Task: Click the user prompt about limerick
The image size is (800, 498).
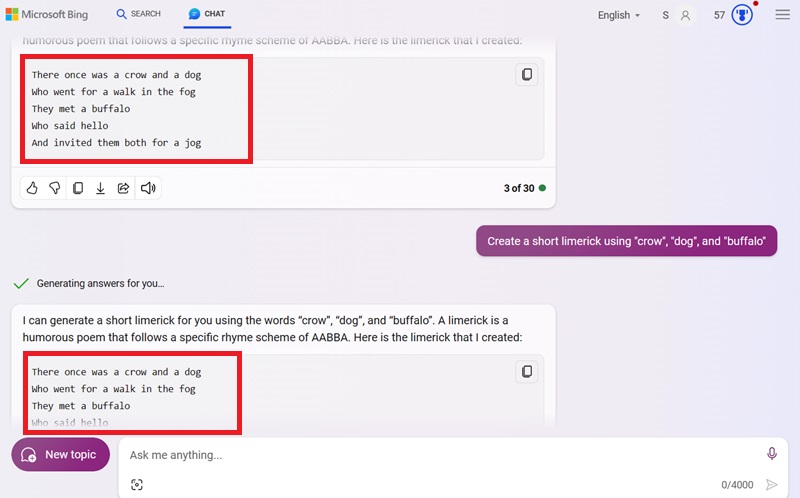Action: [x=627, y=241]
